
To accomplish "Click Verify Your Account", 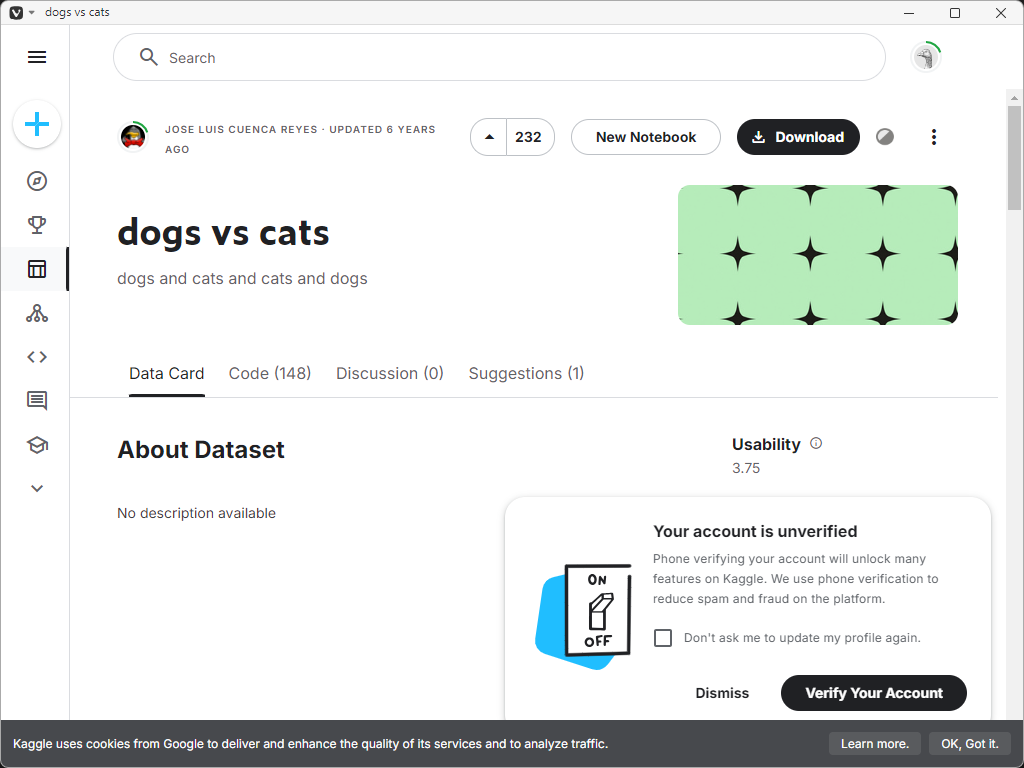I will (x=873, y=693).
